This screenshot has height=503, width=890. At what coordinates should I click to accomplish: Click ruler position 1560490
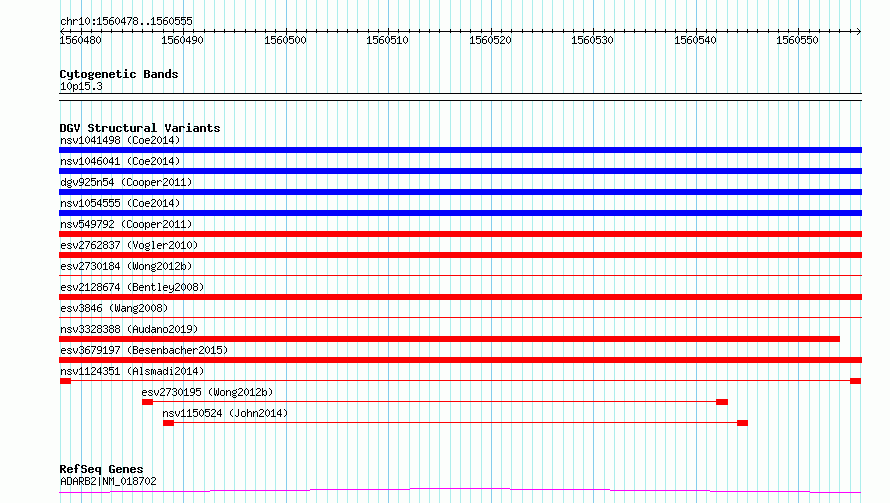[182, 40]
